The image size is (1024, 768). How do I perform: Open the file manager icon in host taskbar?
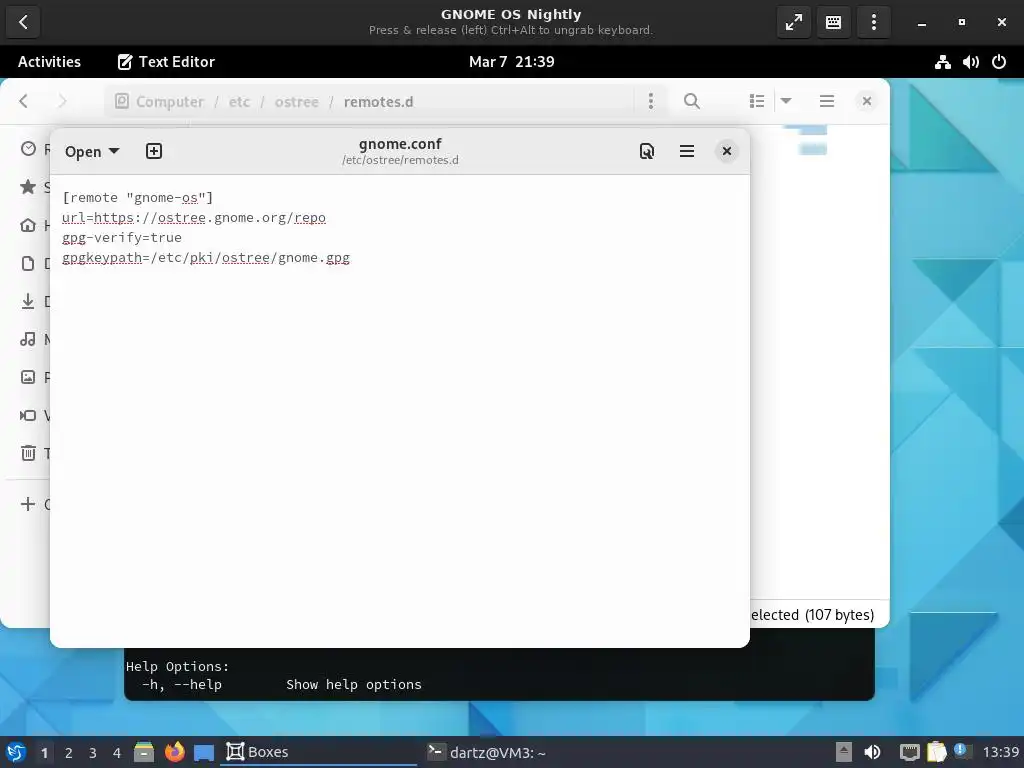tap(144, 752)
